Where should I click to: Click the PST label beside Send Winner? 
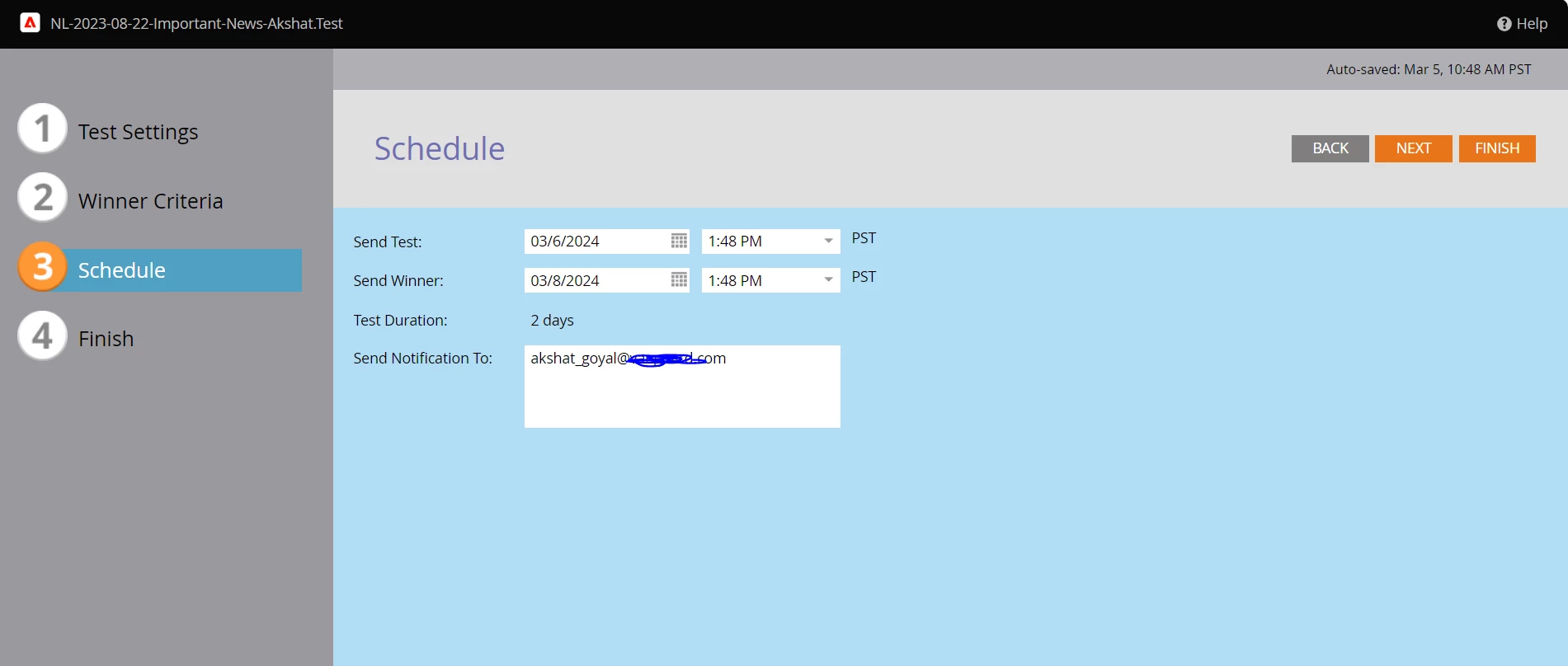pyautogui.click(x=864, y=276)
